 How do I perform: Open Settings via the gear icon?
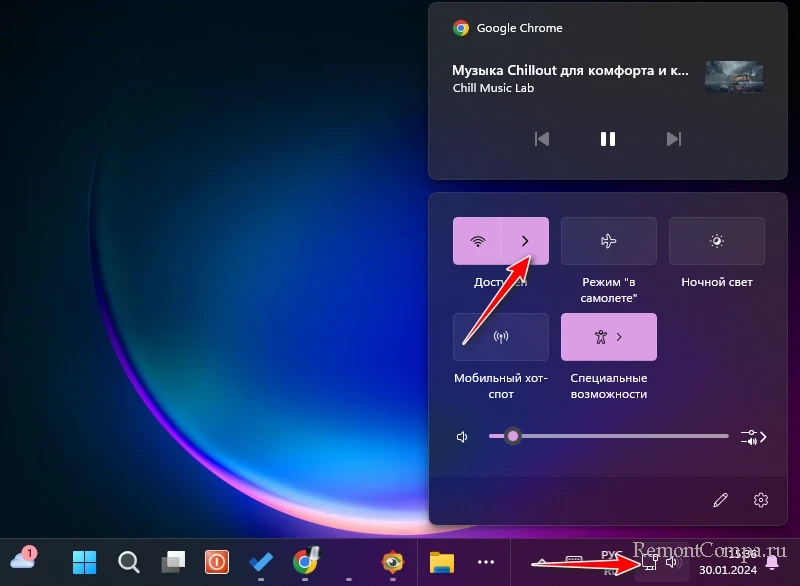coord(761,500)
